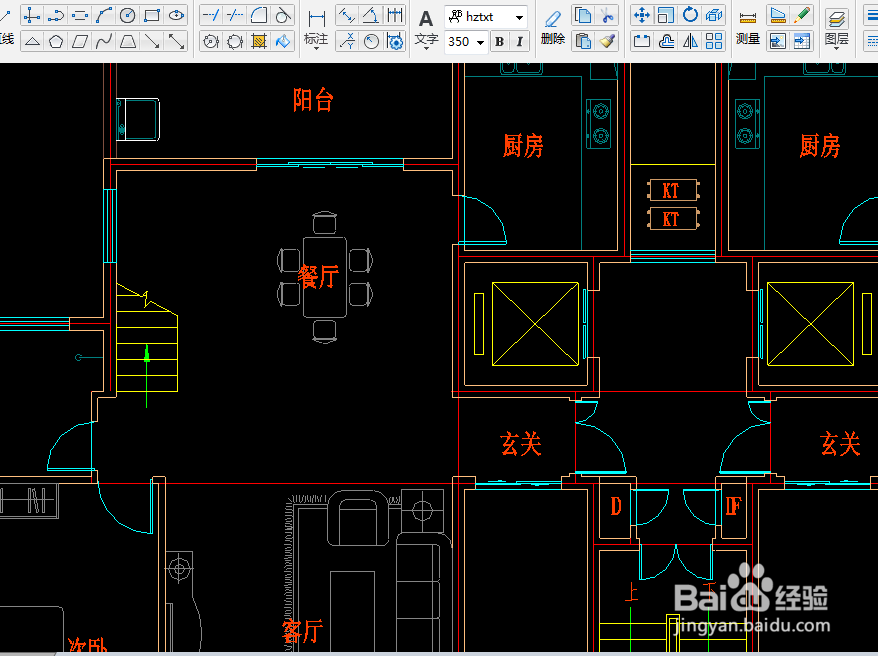Click the aligned dimension icon

tap(347, 15)
